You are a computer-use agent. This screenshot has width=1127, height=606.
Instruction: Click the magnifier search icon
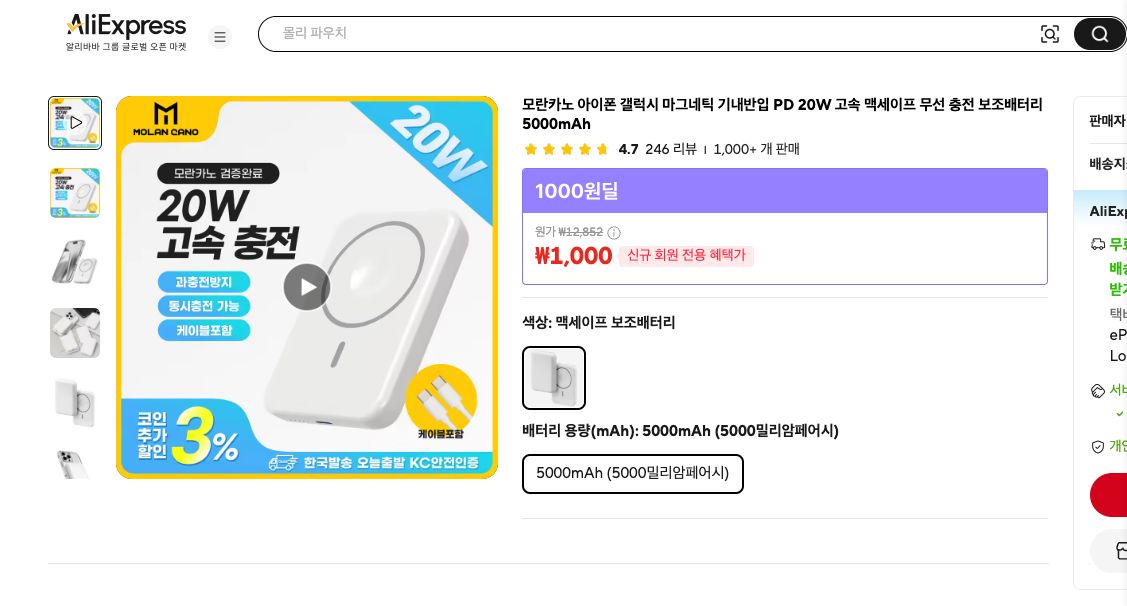click(1099, 34)
